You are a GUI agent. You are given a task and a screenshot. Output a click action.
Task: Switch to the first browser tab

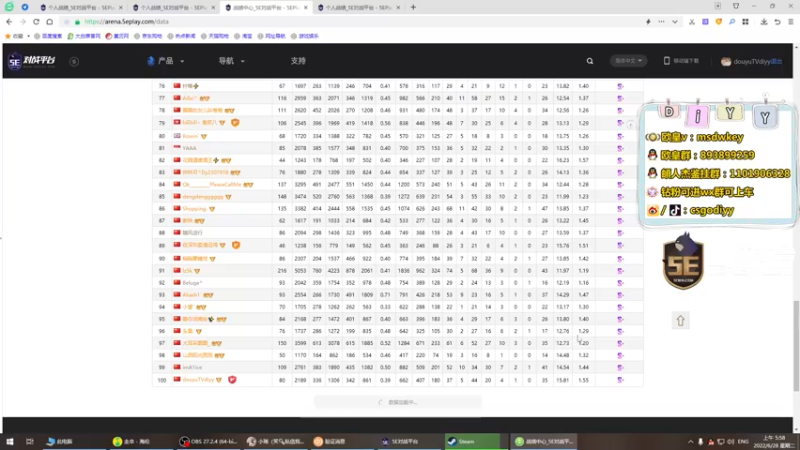click(x=81, y=8)
